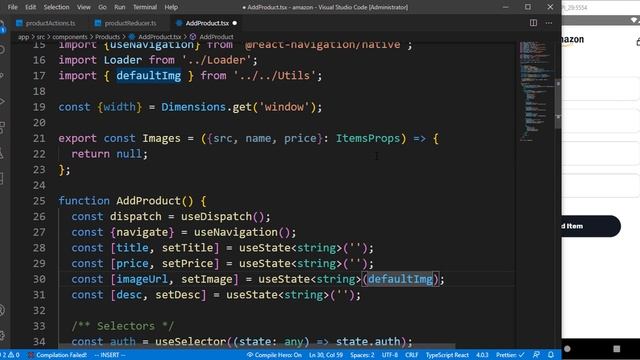
Task: Click the highlighted defaultImg in line 30
Action: click(x=400, y=279)
